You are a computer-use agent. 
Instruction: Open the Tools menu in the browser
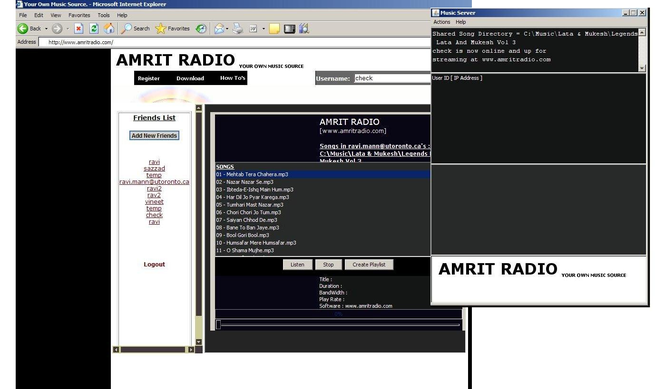click(x=103, y=15)
